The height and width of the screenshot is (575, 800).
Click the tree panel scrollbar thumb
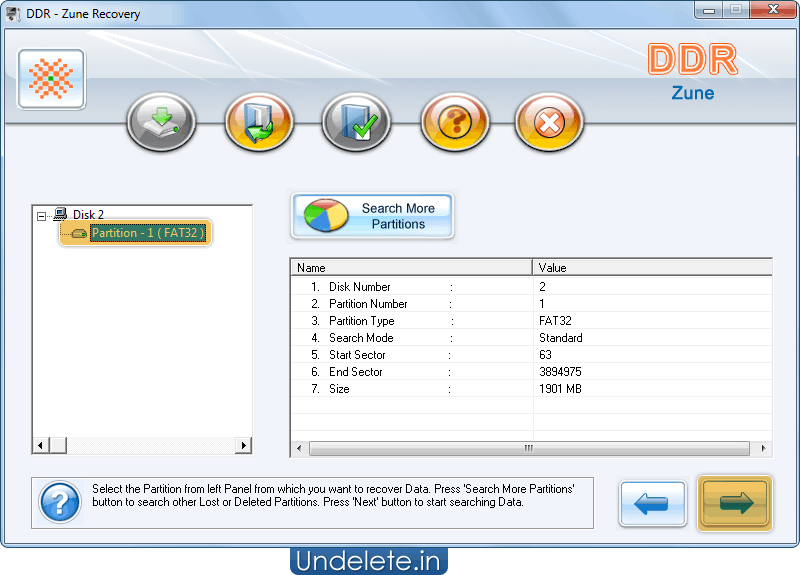(58, 445)
